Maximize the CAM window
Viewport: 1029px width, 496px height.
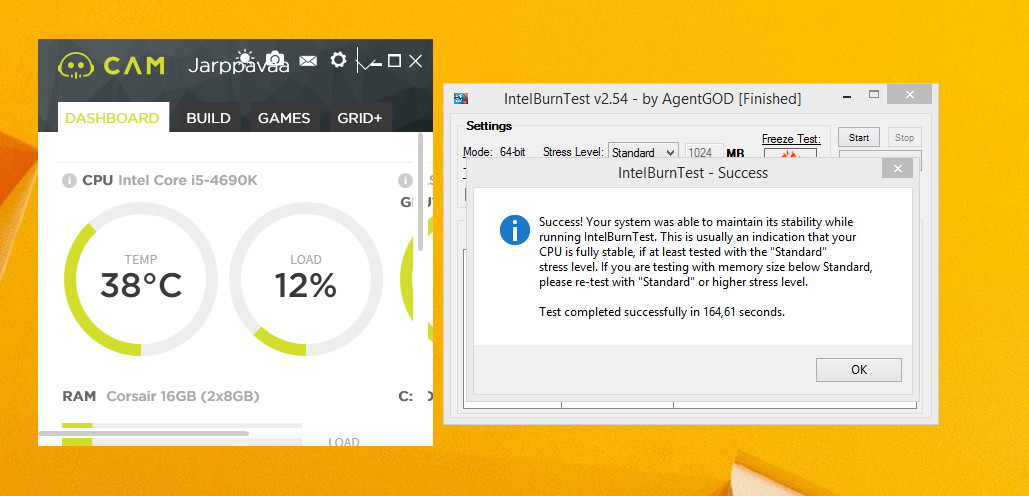(394, 61)
